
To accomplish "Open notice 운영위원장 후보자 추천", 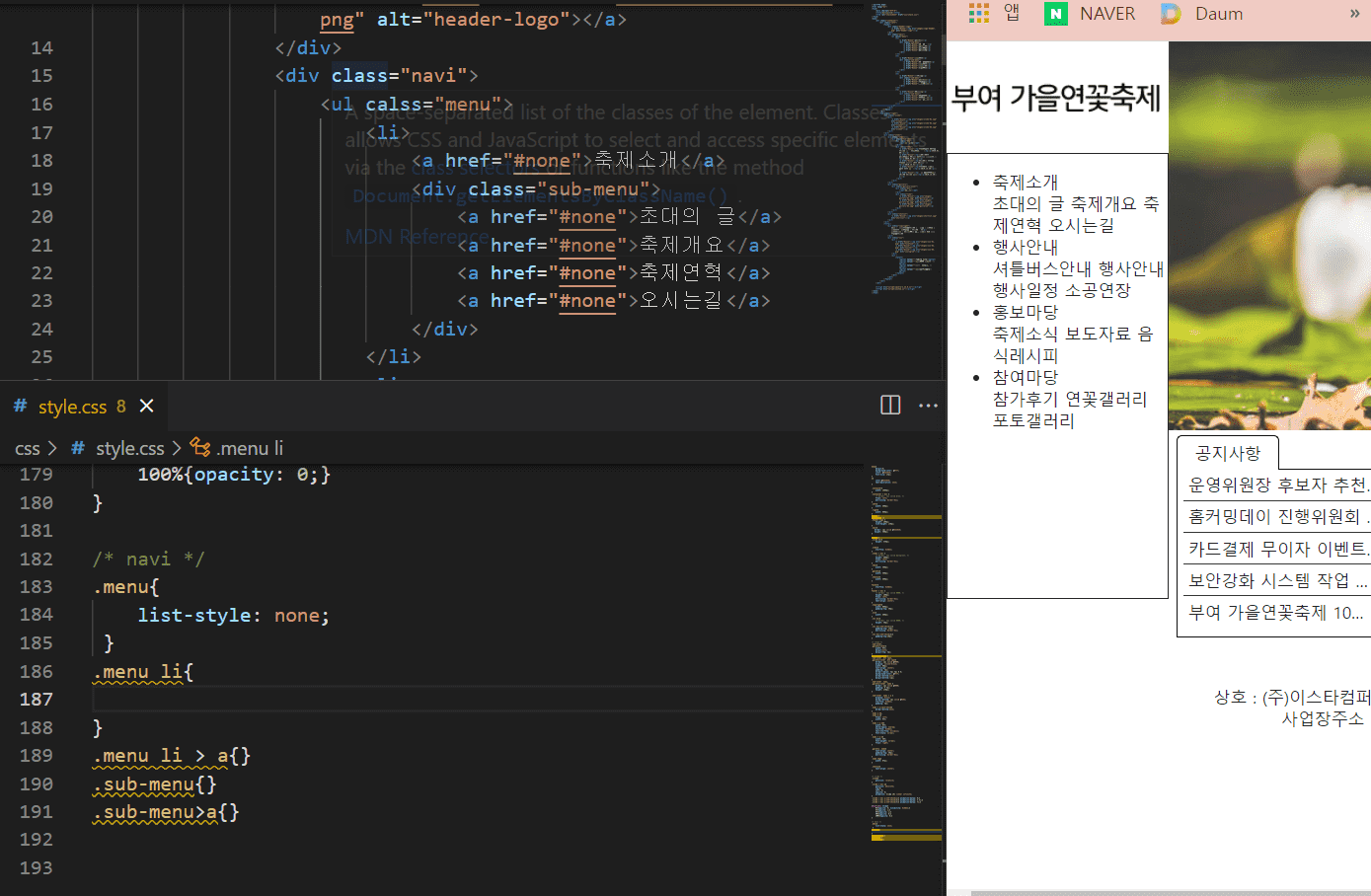I will tap(1278, 485).
